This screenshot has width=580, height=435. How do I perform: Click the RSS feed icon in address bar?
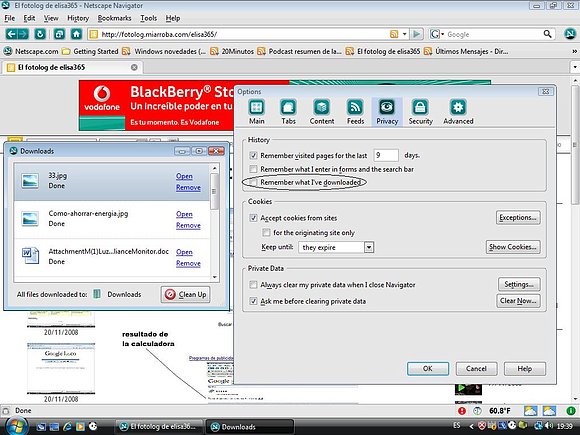pos(394,34)
